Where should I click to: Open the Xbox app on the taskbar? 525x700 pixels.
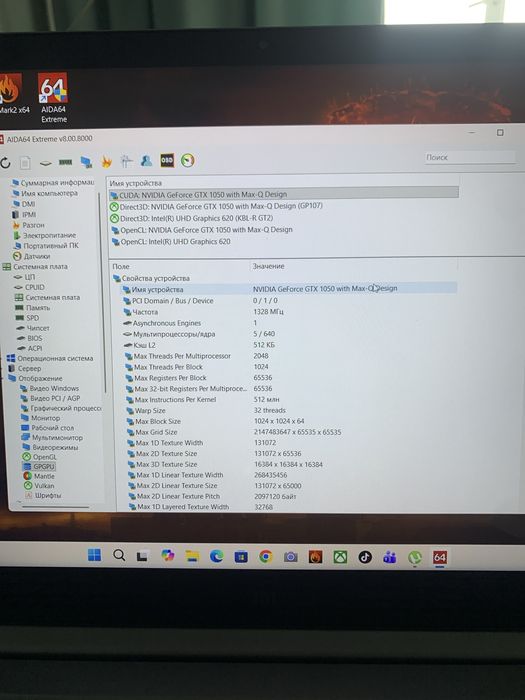coord(340,557)
